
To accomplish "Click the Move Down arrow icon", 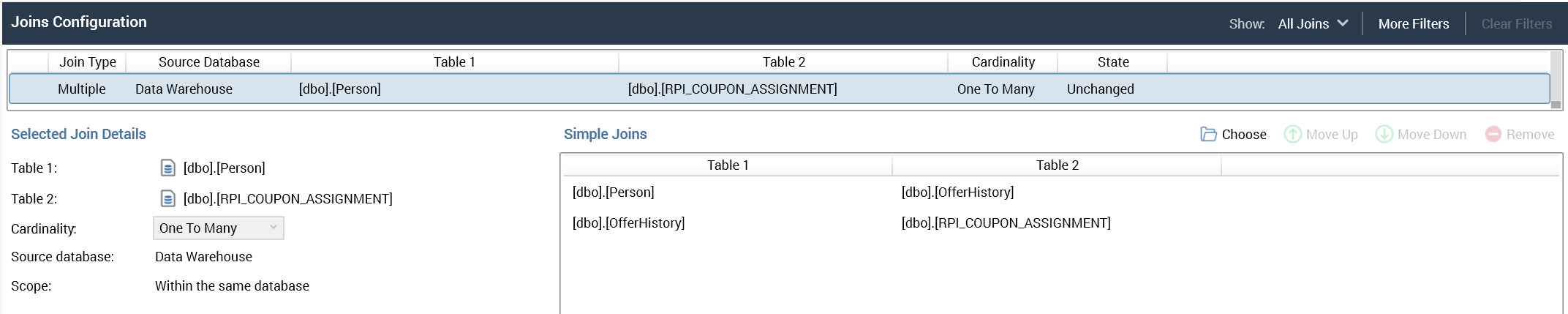I will point(1384,135).
